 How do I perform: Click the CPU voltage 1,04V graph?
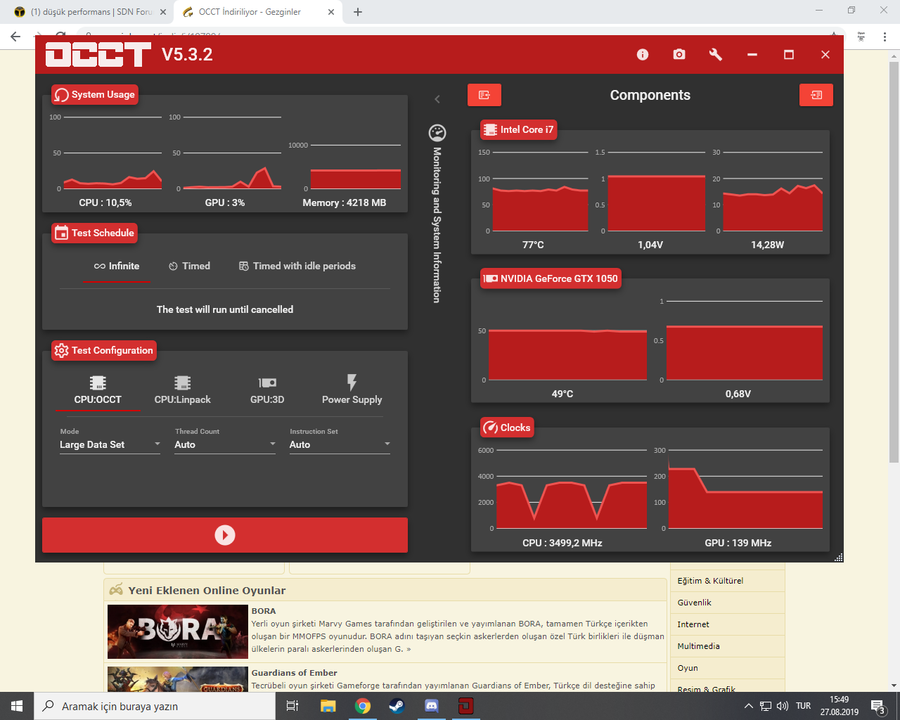coord(656,192)
